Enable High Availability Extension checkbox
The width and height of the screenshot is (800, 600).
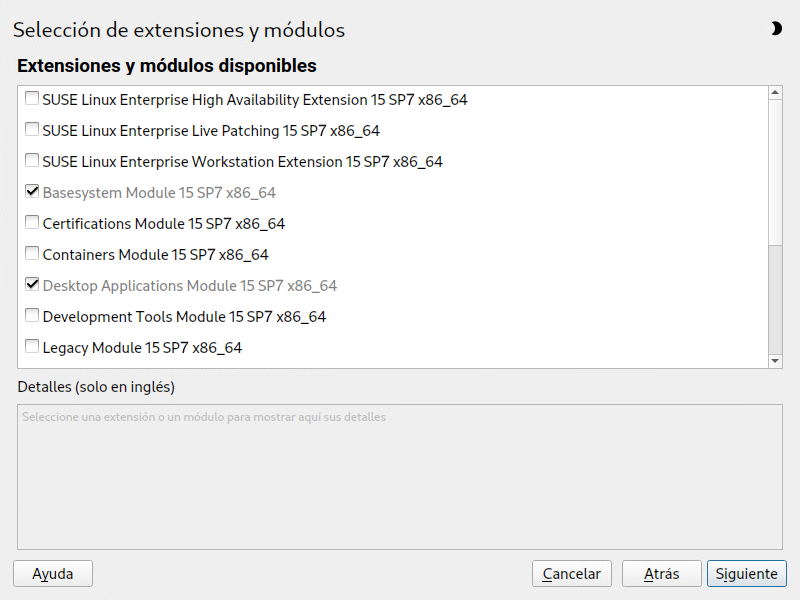click(x=32, y=98)
